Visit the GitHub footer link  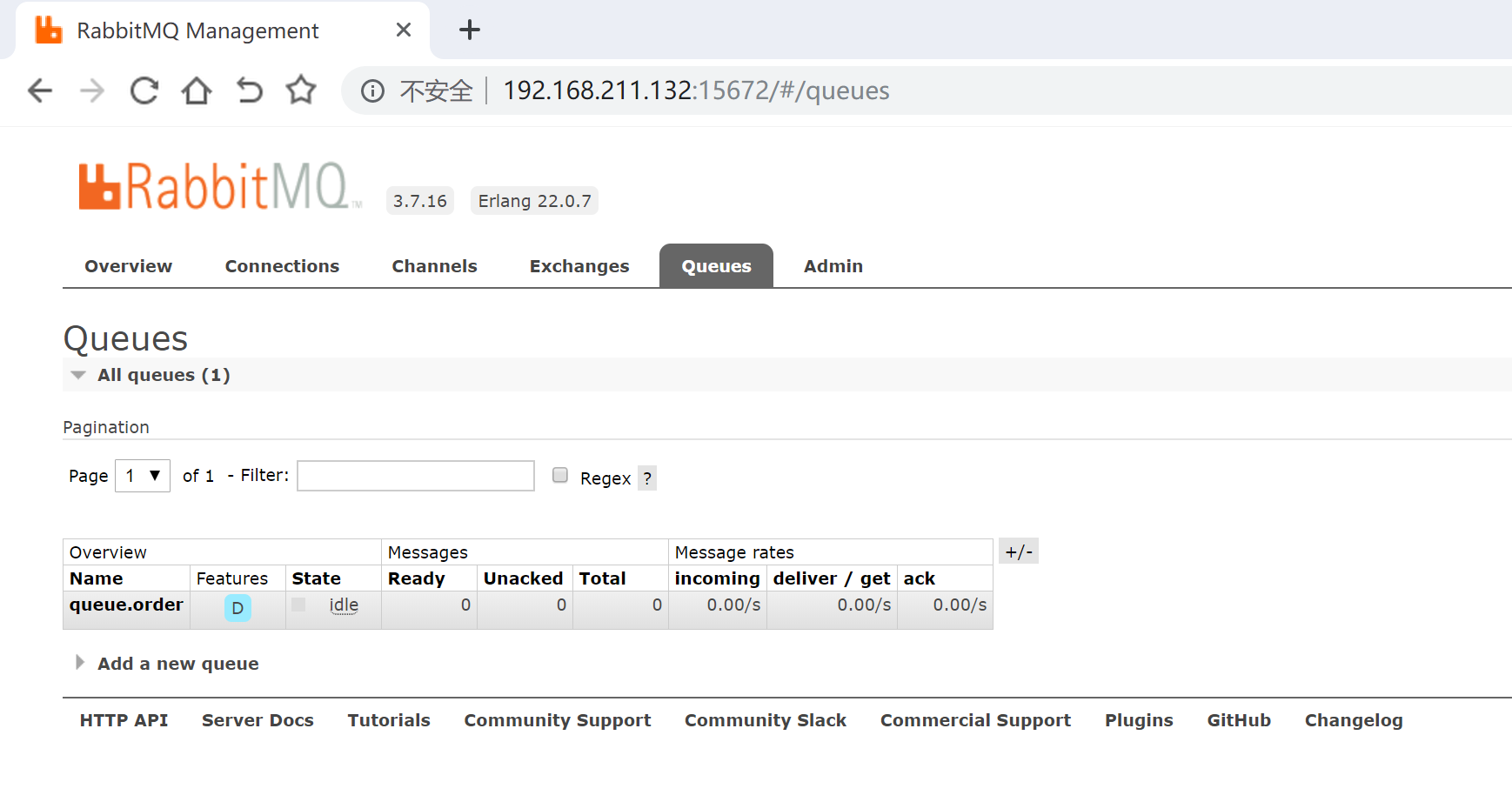1239,720
